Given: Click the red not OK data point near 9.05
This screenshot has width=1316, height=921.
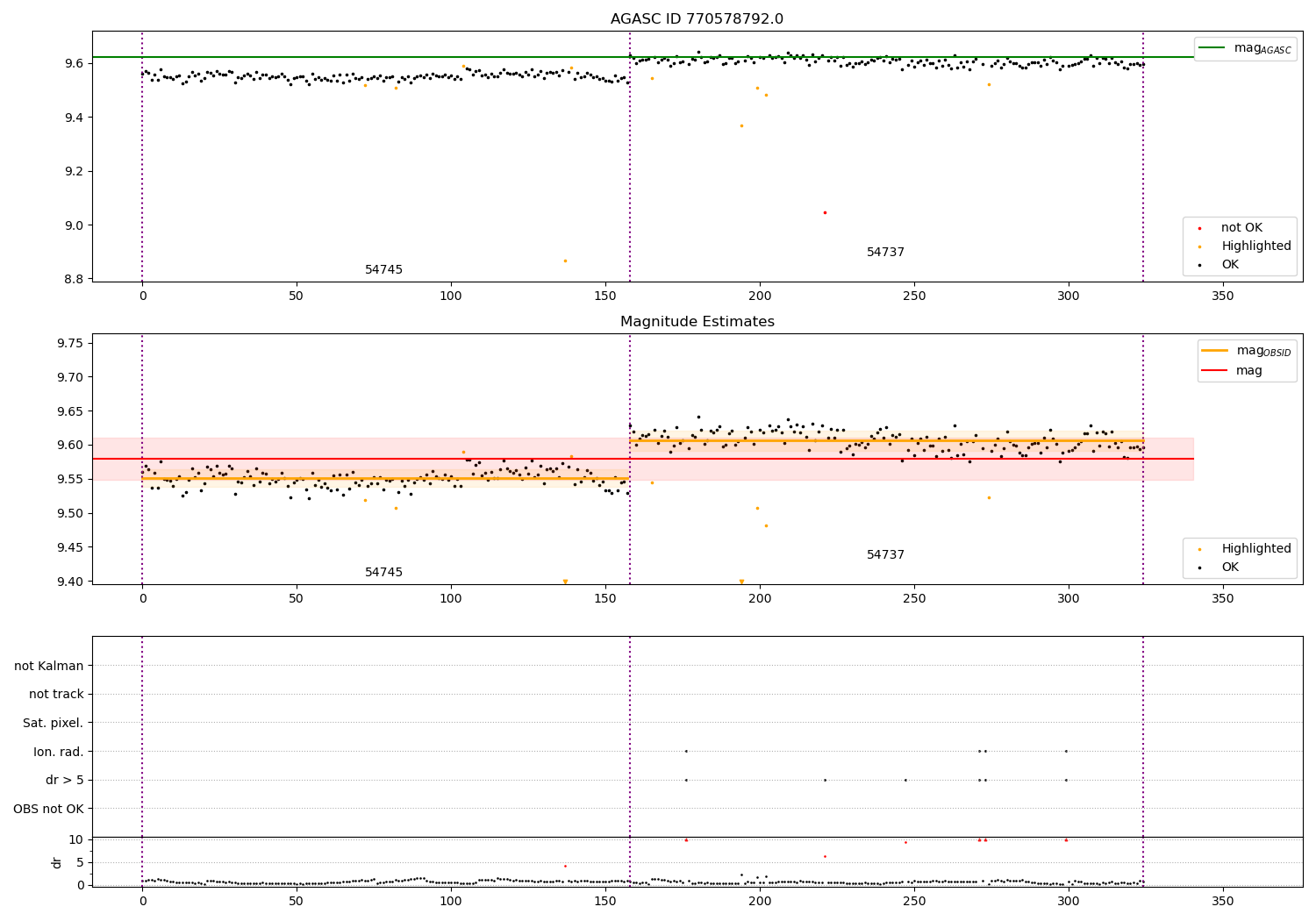Looking at the screenshot, I should click(825, 212).
